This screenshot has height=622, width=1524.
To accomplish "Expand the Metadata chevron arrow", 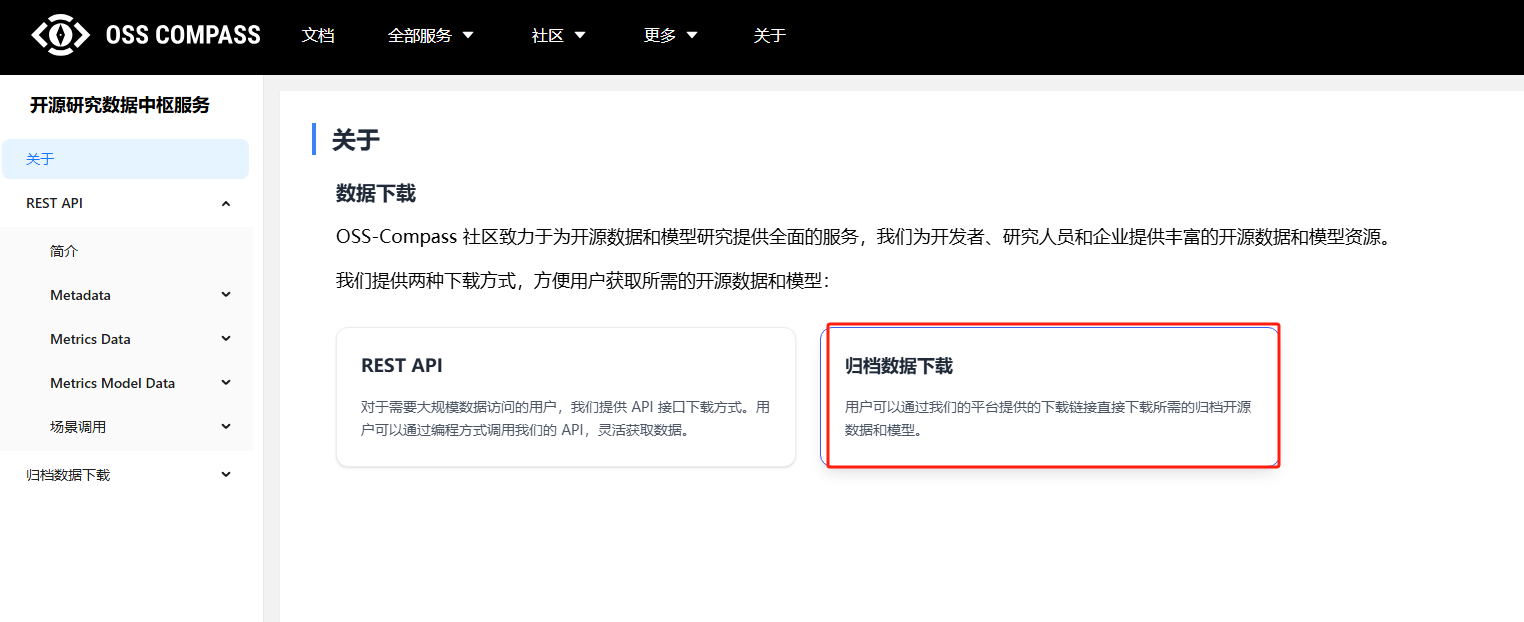I will click(226, 295).
